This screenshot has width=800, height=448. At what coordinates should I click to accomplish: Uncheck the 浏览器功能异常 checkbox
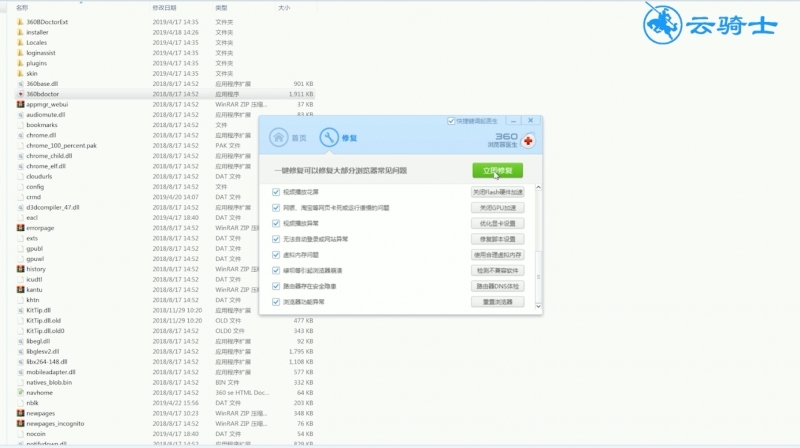(x=276, y=302)
